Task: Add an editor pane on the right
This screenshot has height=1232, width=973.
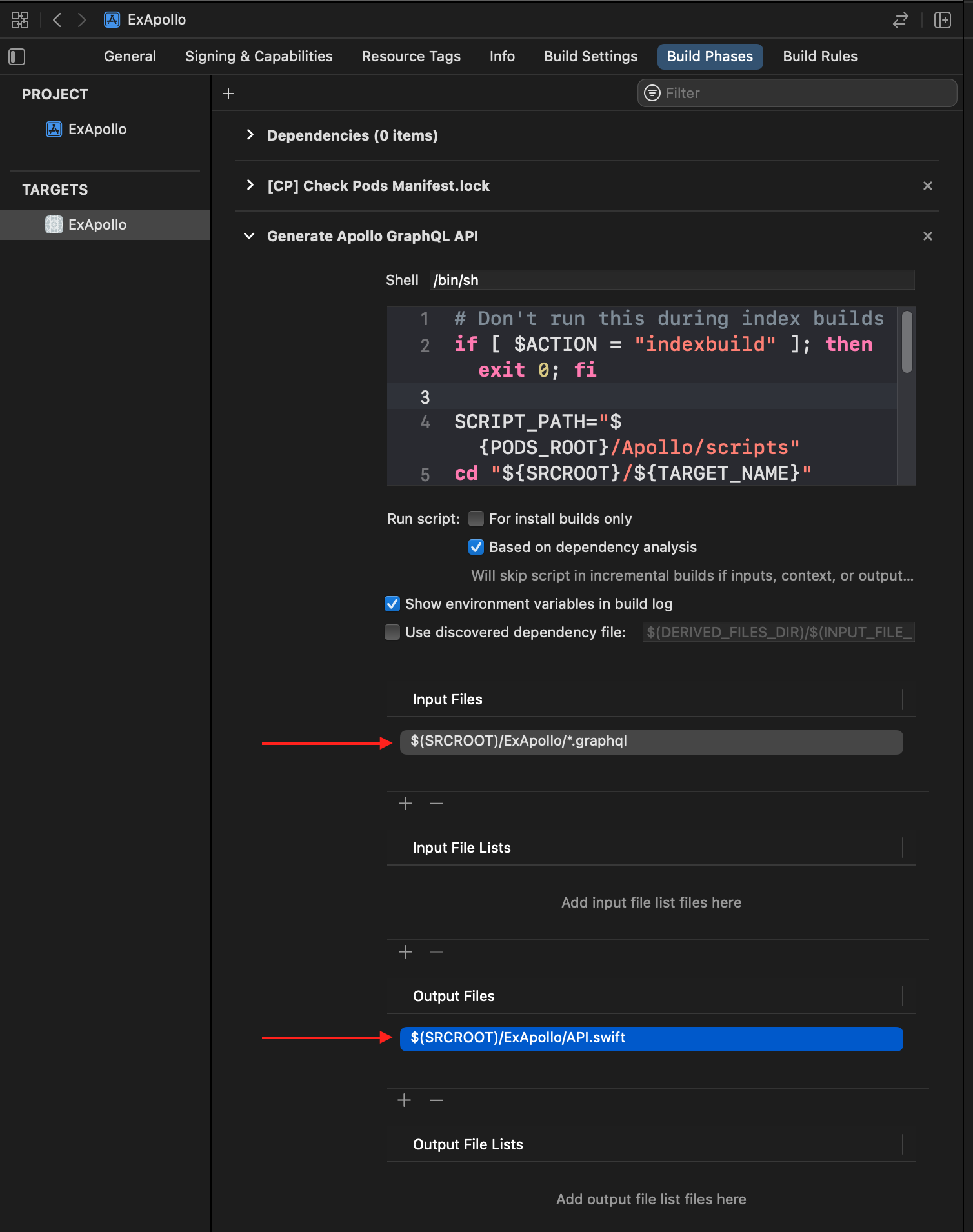Action: [x=943, y=20]
